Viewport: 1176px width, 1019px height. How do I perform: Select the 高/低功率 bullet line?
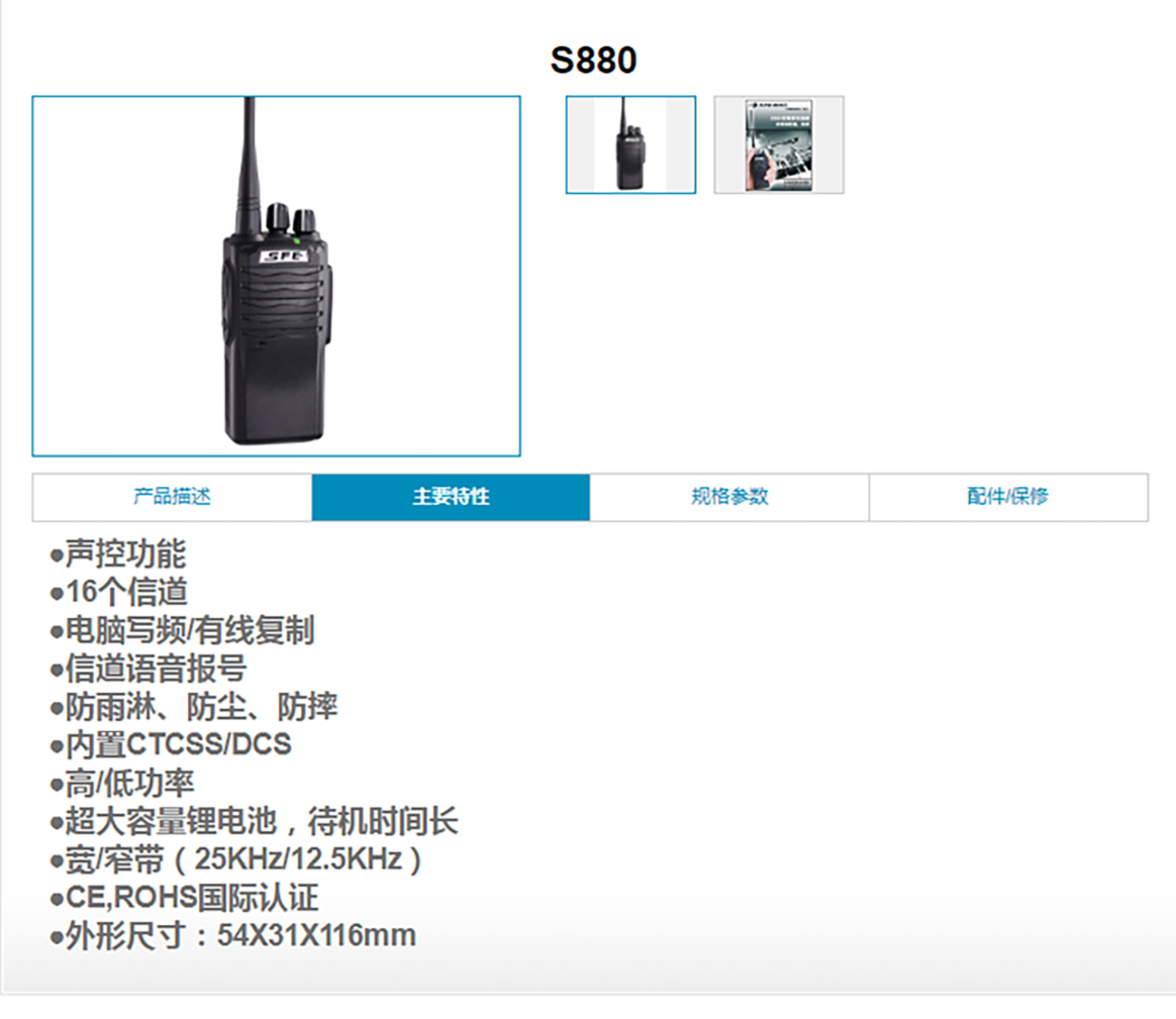(x=122, y=783)
